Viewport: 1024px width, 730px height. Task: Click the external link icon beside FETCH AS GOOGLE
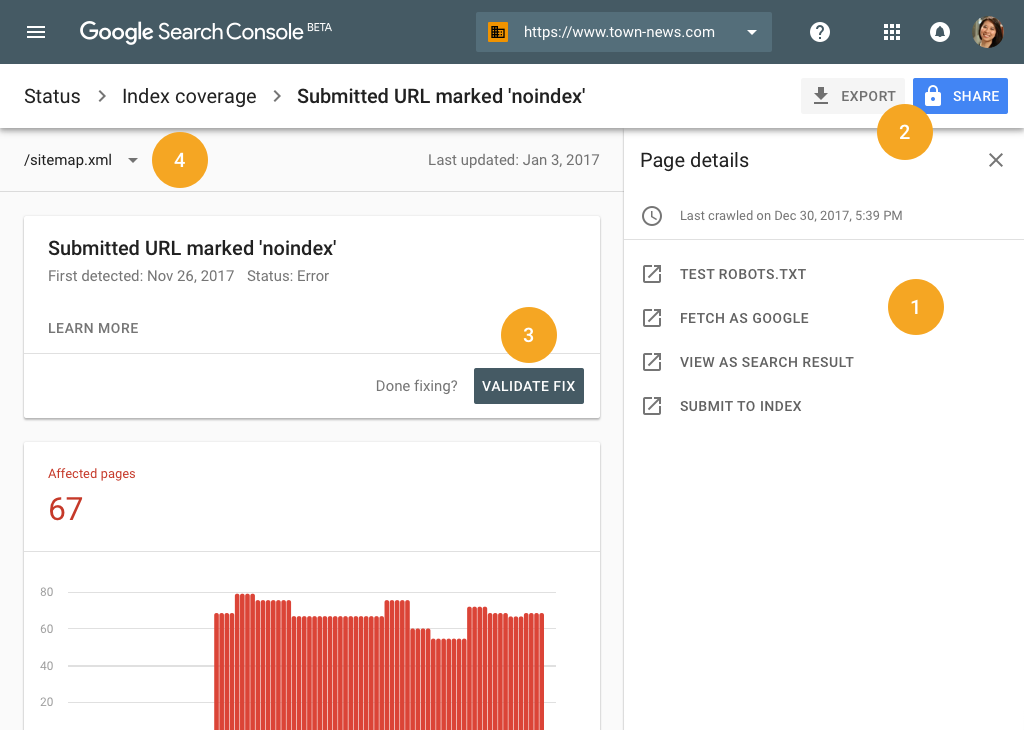click(652, 318)
